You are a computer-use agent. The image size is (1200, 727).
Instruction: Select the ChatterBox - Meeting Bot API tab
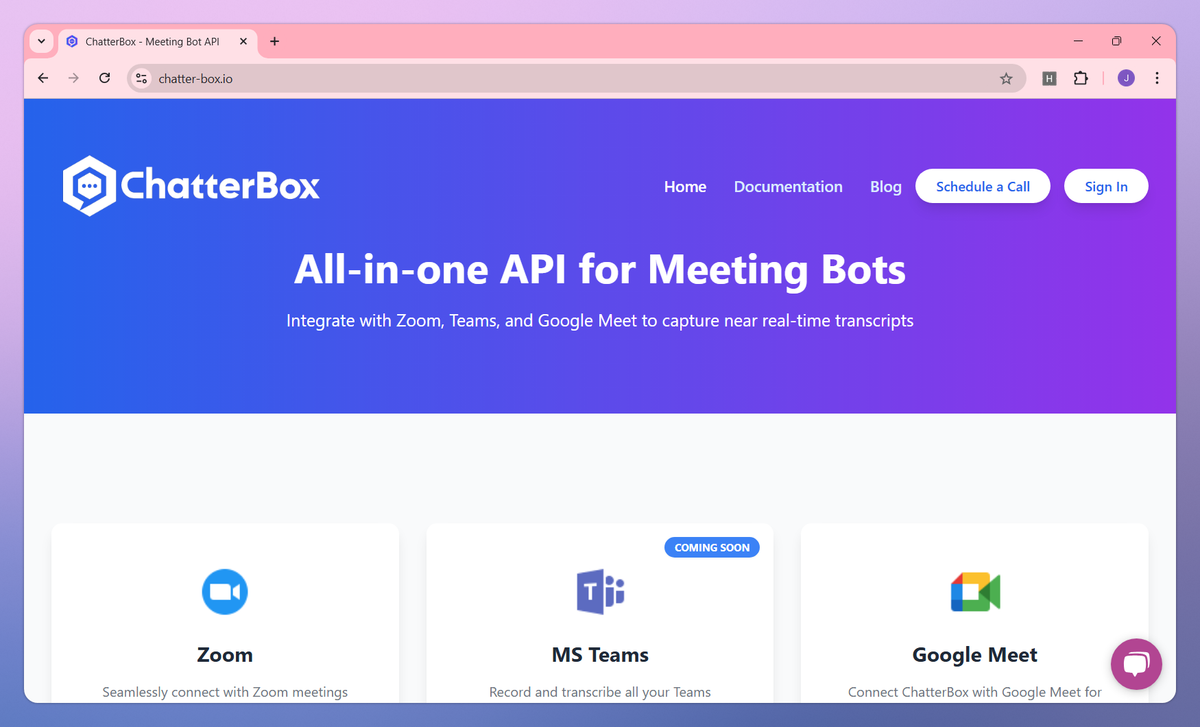[x=158, y=41]
